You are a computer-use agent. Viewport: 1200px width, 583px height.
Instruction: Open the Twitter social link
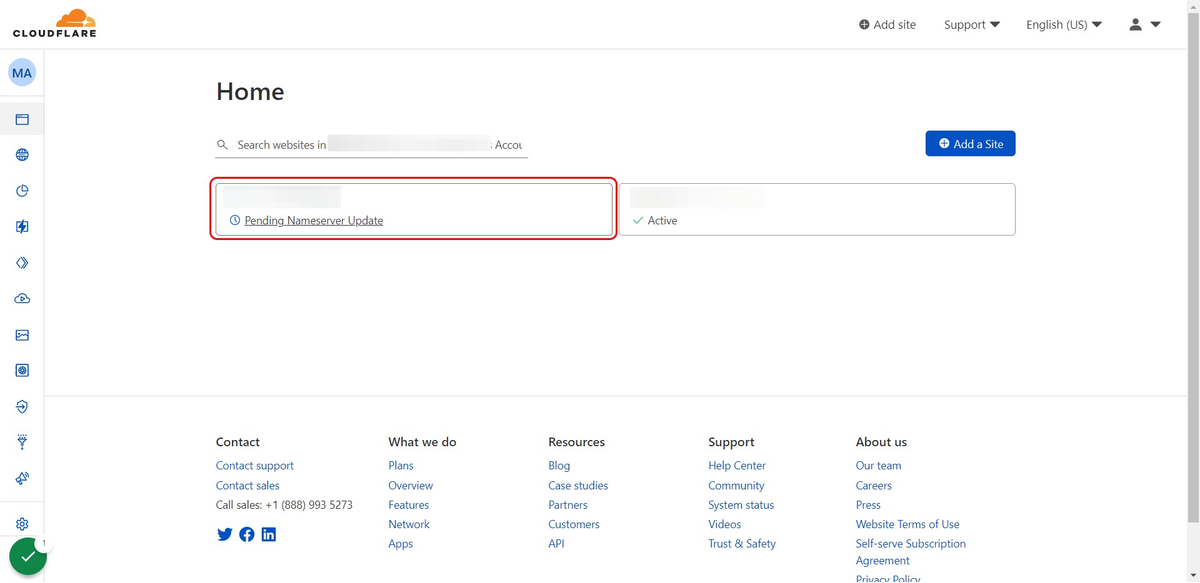coord(224,534)
